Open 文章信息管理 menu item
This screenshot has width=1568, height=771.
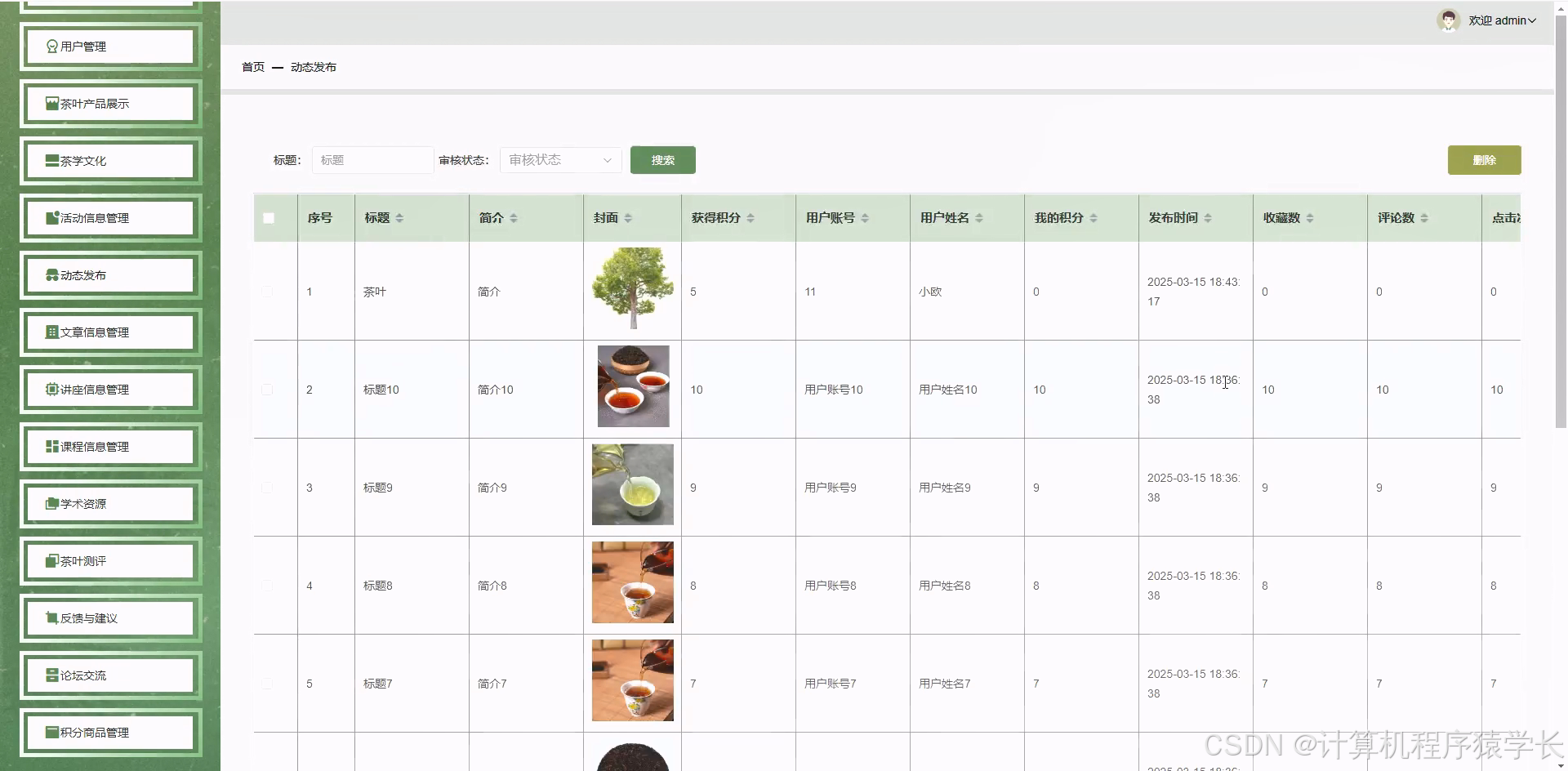pos(111,332)
